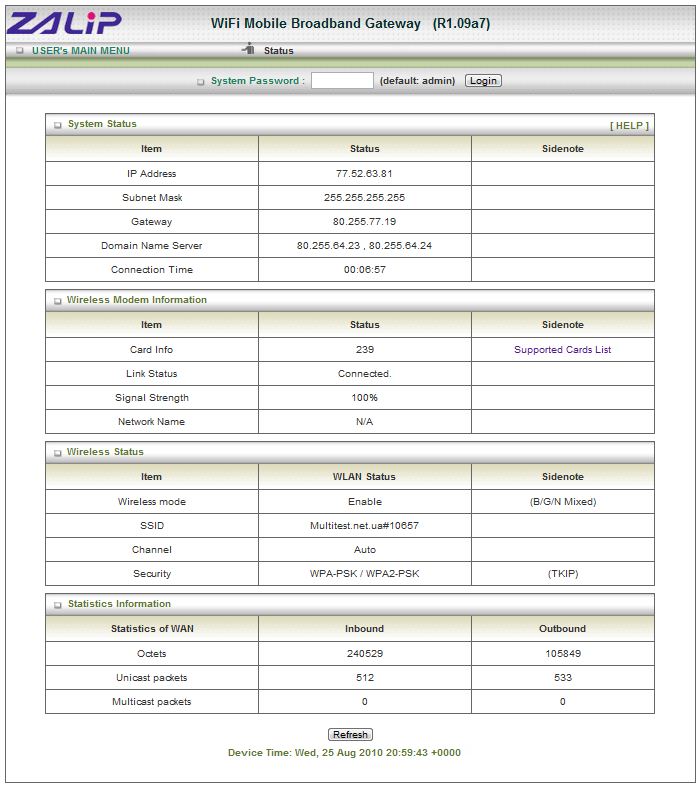The width and height of the screenshot is (700, 787).
Task: Click the Login button
Action: (x=483, y=80)
